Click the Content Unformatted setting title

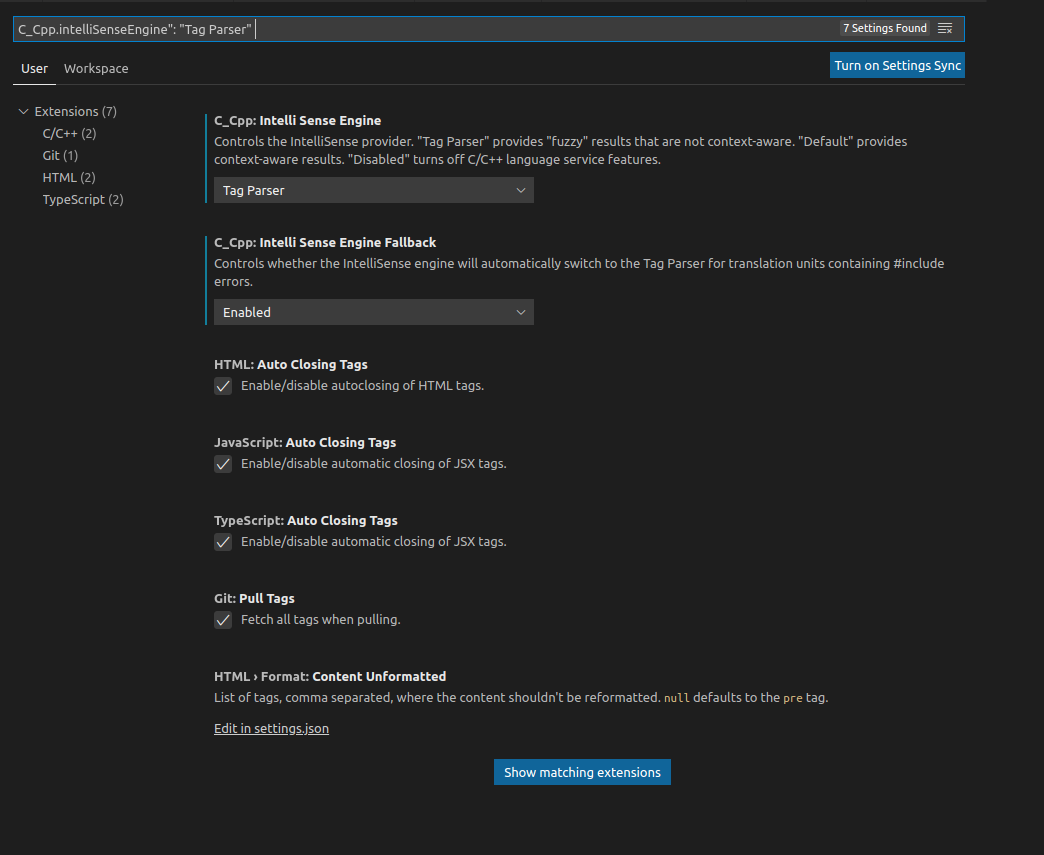[330, 676]
